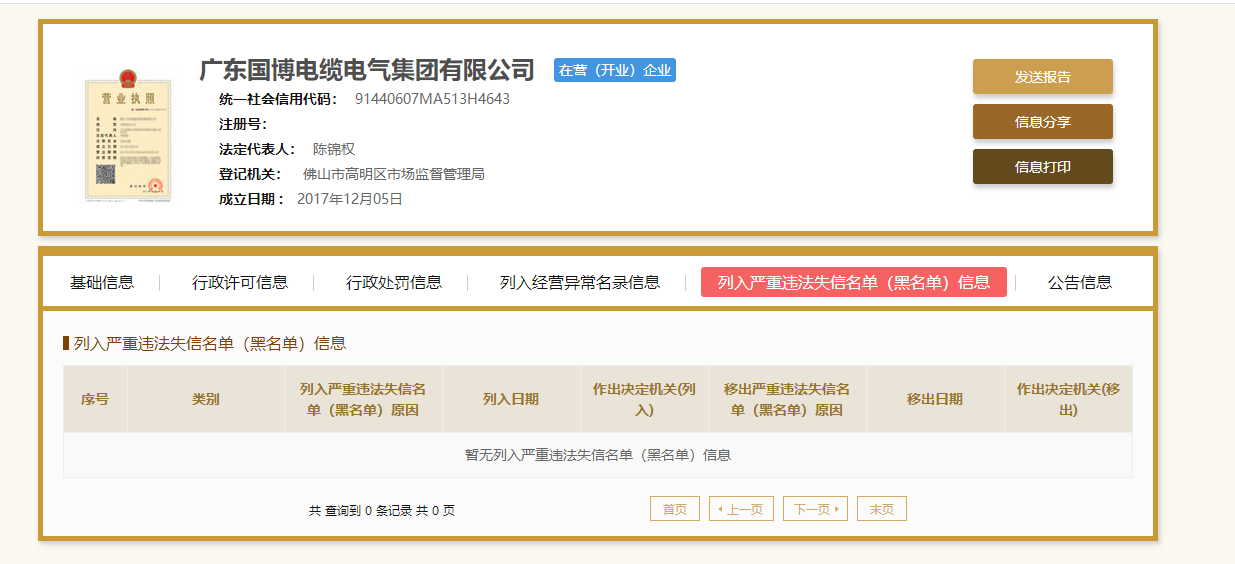Go to previous page with 上一页
Viewport: 1235px width, 564px height.
point(741,509)
